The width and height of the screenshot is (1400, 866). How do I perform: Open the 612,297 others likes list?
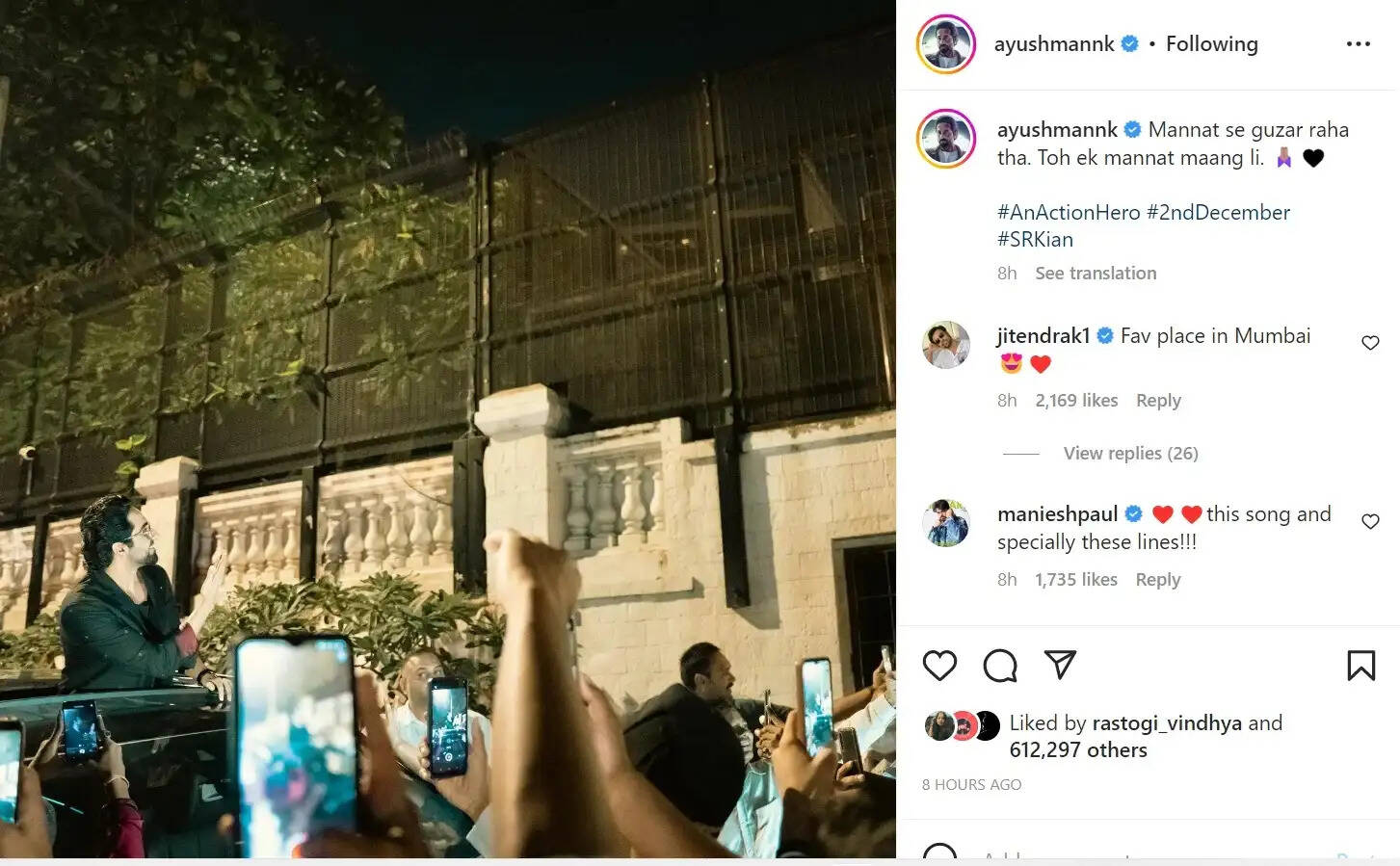(1078, 750)
